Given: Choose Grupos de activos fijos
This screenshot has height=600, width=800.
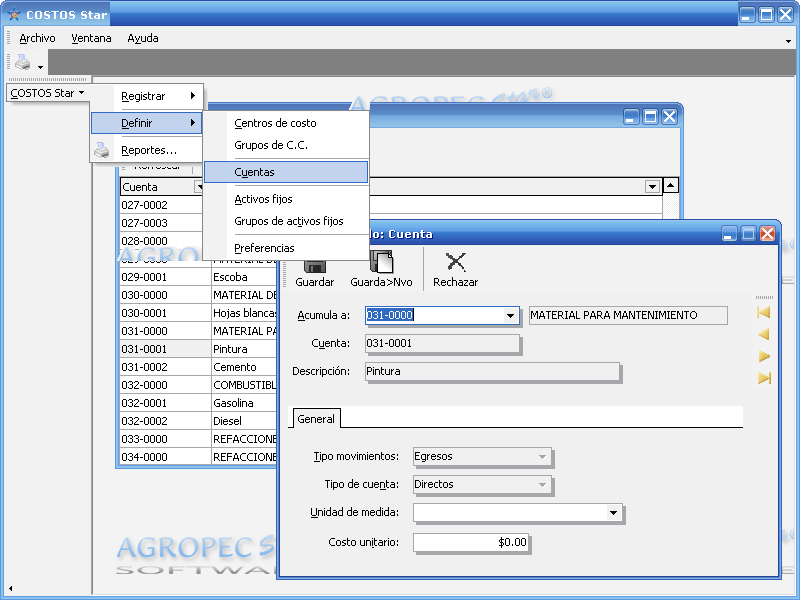Looking at the screenshot, I should tap(286, 221).
